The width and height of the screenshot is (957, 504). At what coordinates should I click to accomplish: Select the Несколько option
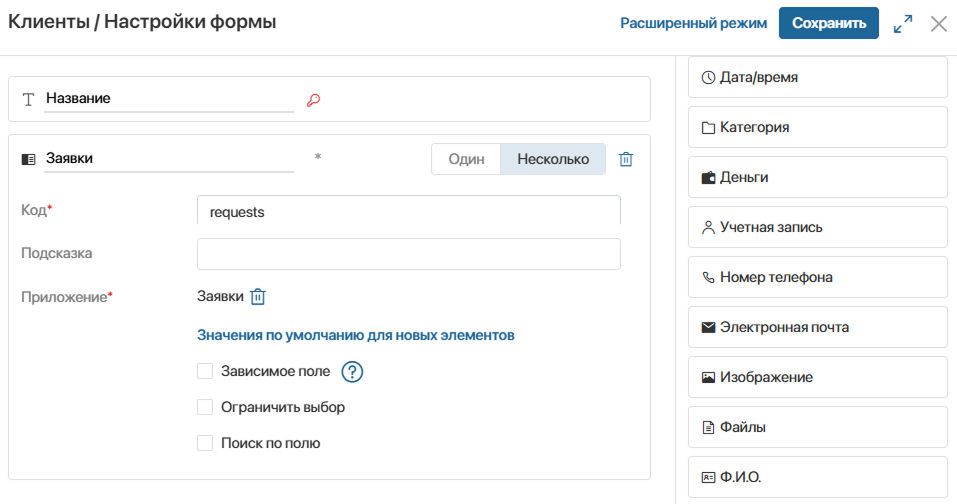[x=553, y=159]
